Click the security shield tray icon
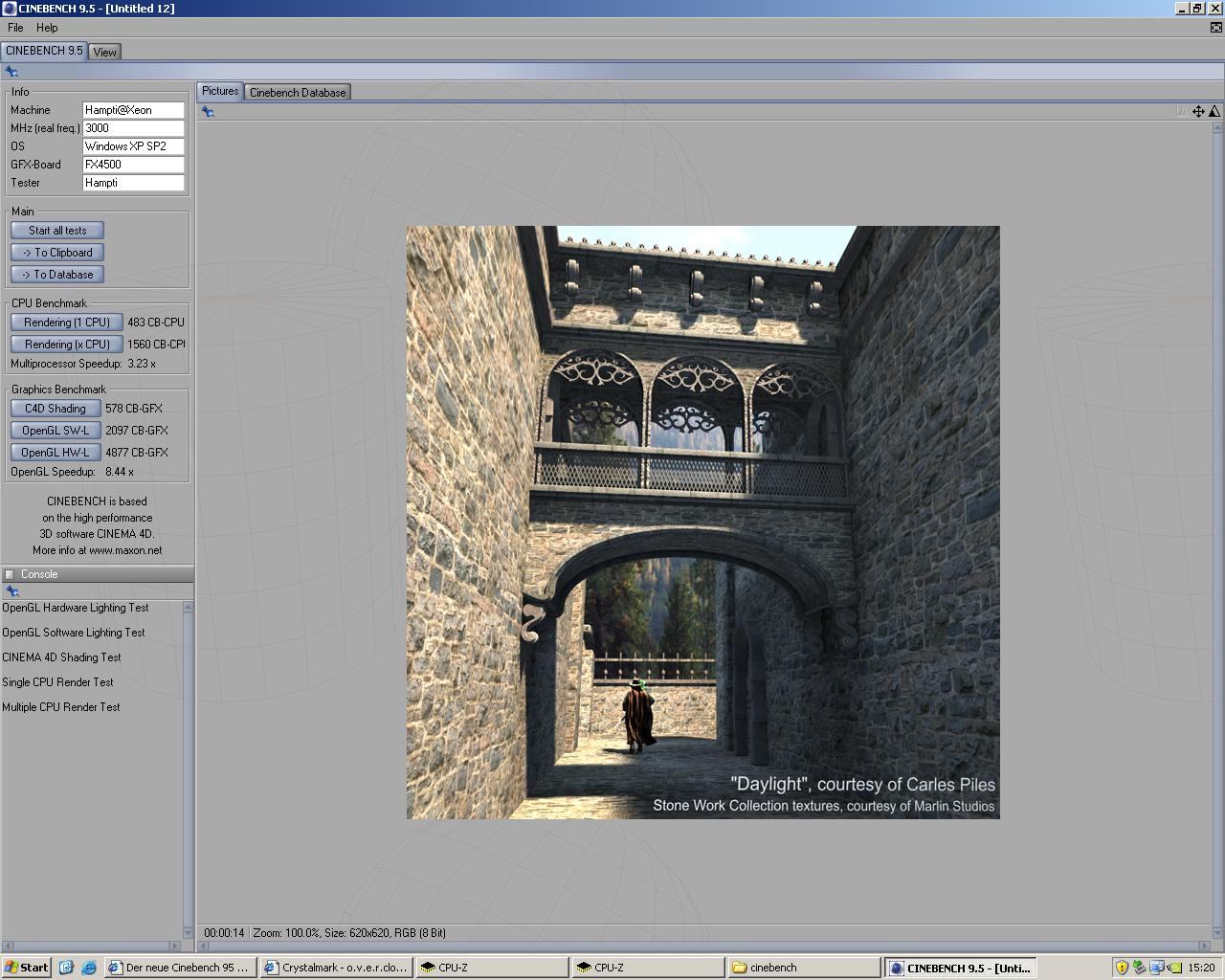1225x980 pixels. (1122, 968)
